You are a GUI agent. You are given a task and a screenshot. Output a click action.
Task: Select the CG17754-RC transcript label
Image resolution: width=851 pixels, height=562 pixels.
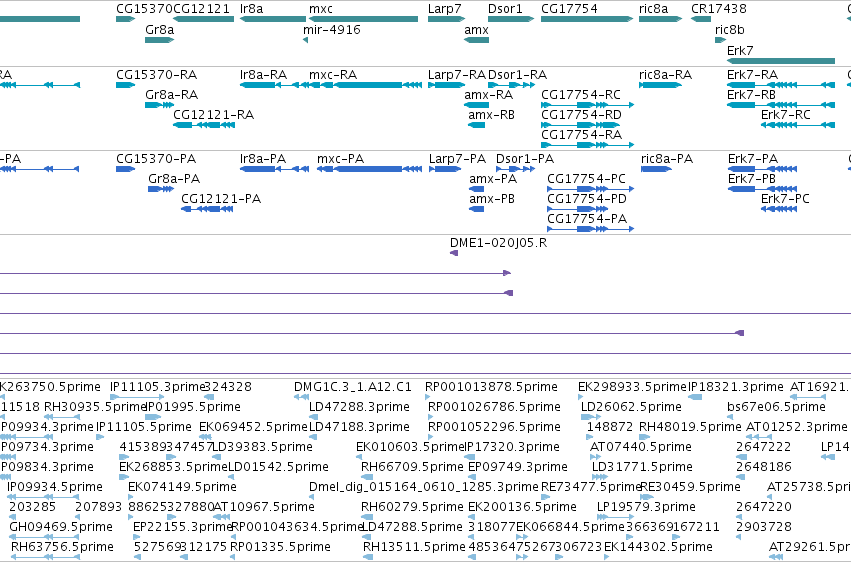coord(581,94)
